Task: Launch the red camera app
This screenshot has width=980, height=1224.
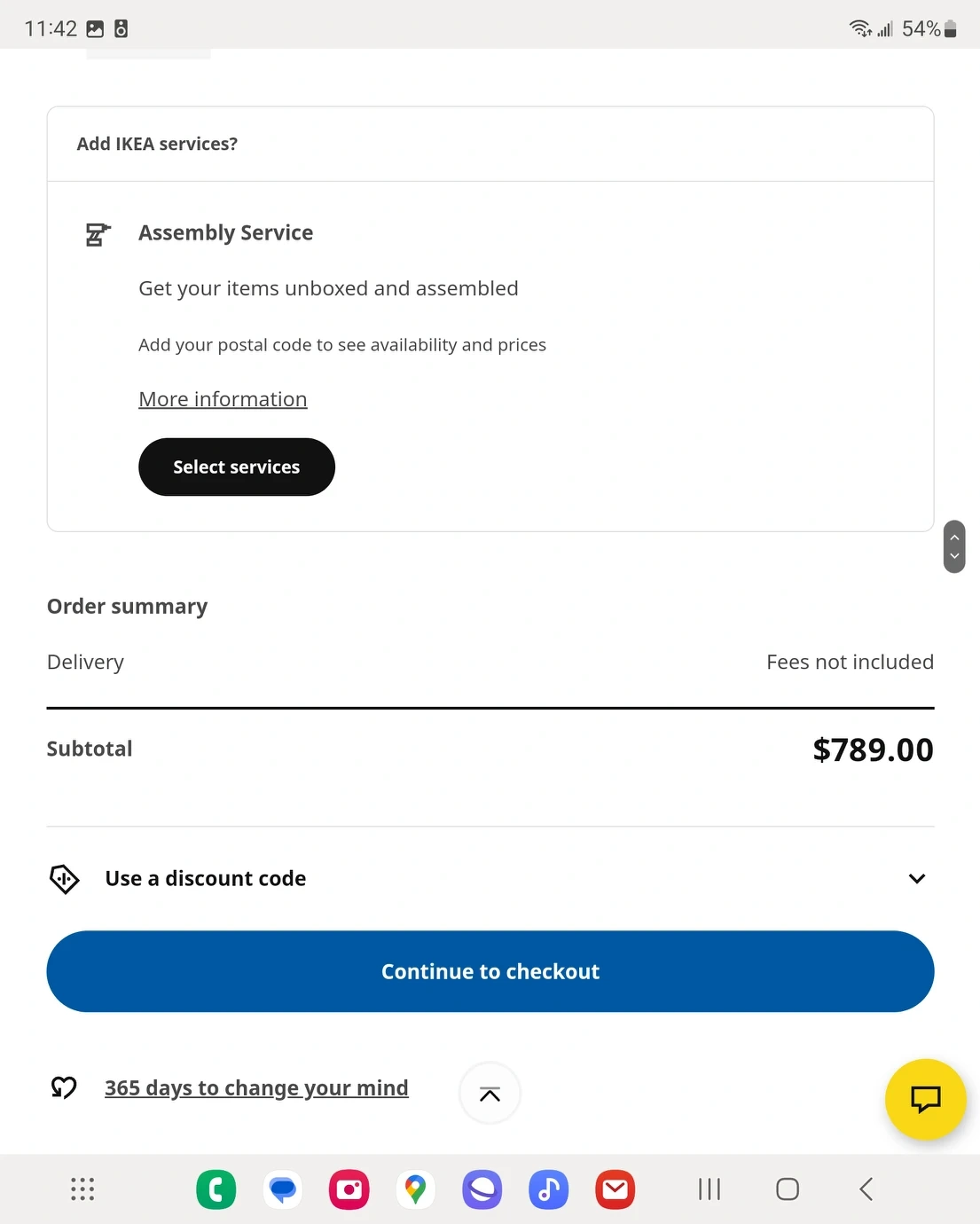Action: coord(349,1189)
